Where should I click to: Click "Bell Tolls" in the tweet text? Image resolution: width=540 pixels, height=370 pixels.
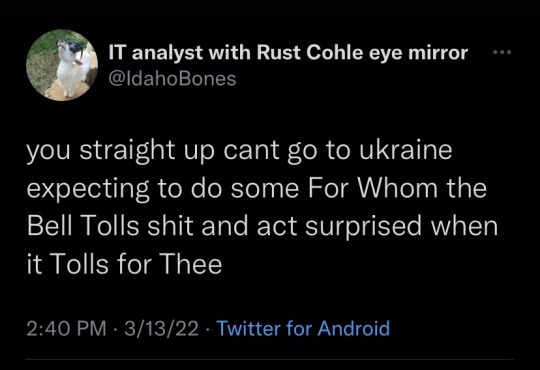(83, 225)
